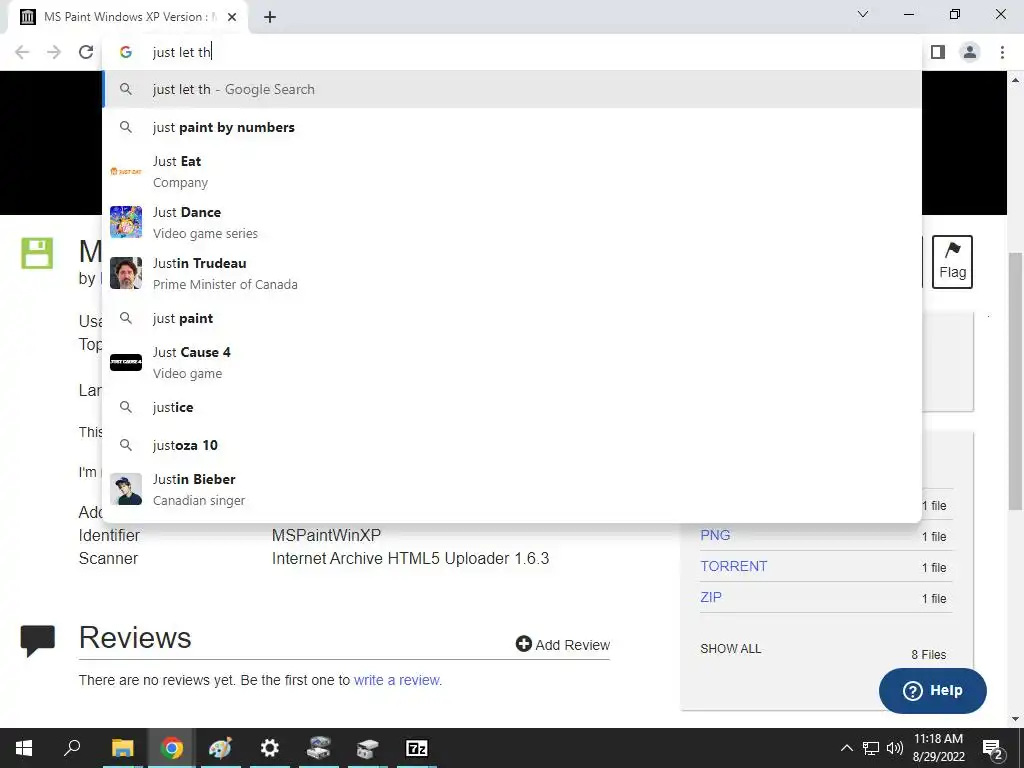Viewport: 1024px width, 768px height.
Task: Go back with the browser back arrow
Action: (22, 52)
